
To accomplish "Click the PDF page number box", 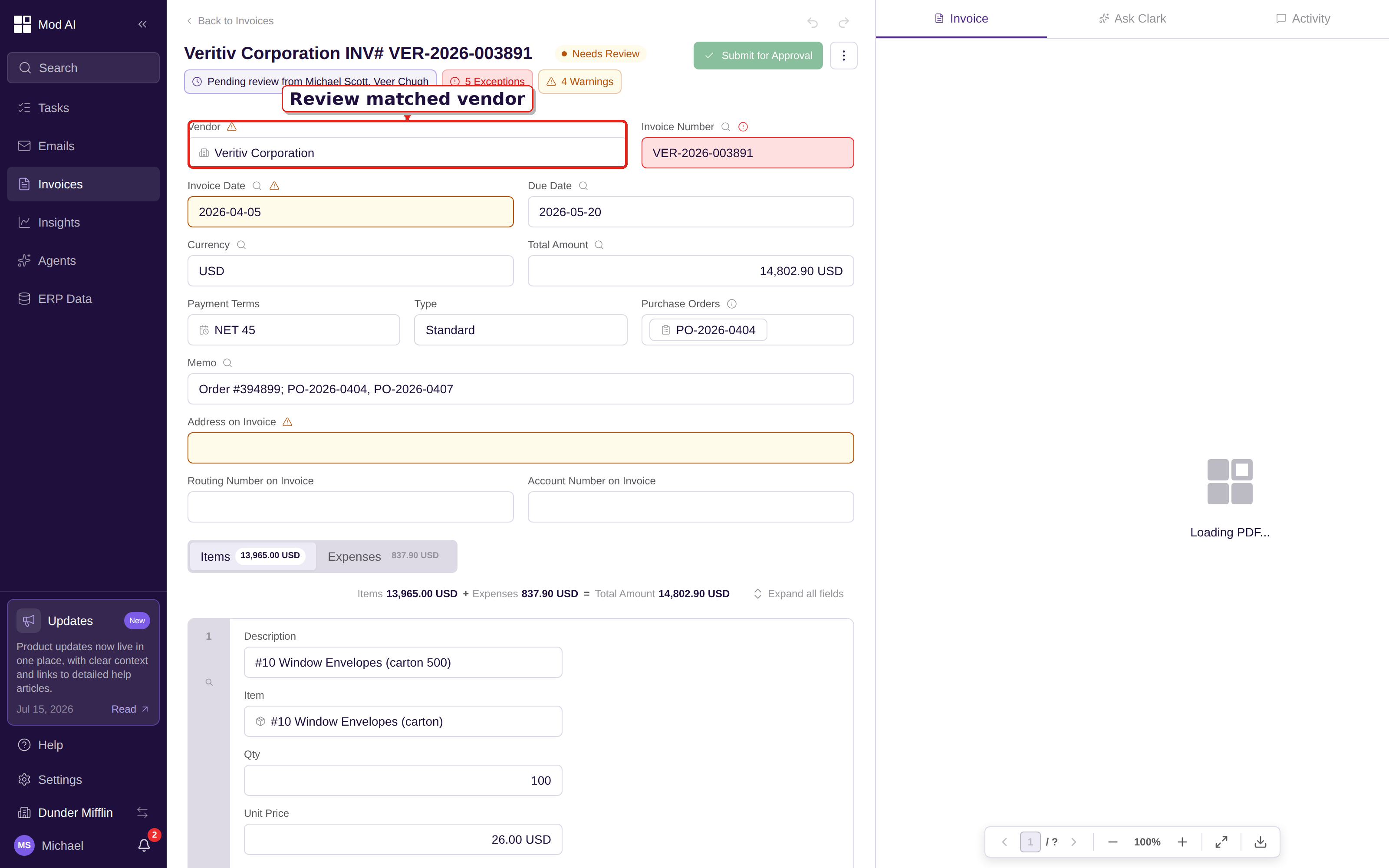I will (1030, 842).
